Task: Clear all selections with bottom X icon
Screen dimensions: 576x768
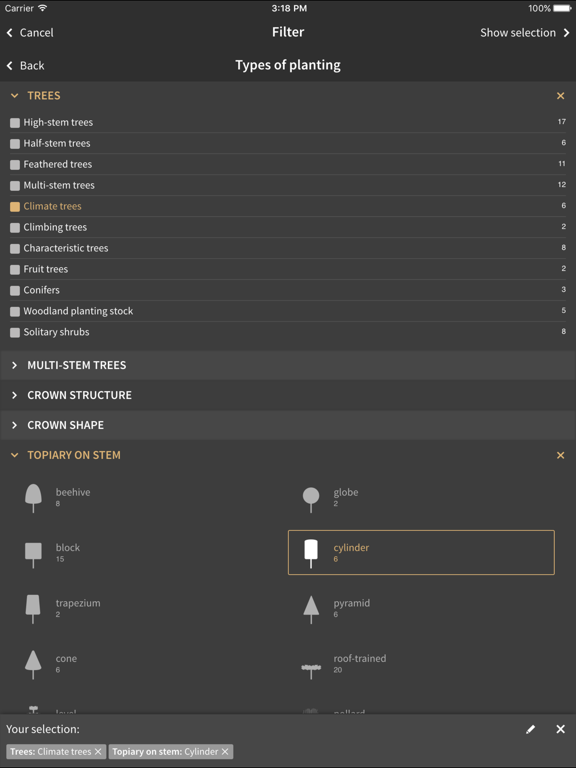Action: coord(561,729)
